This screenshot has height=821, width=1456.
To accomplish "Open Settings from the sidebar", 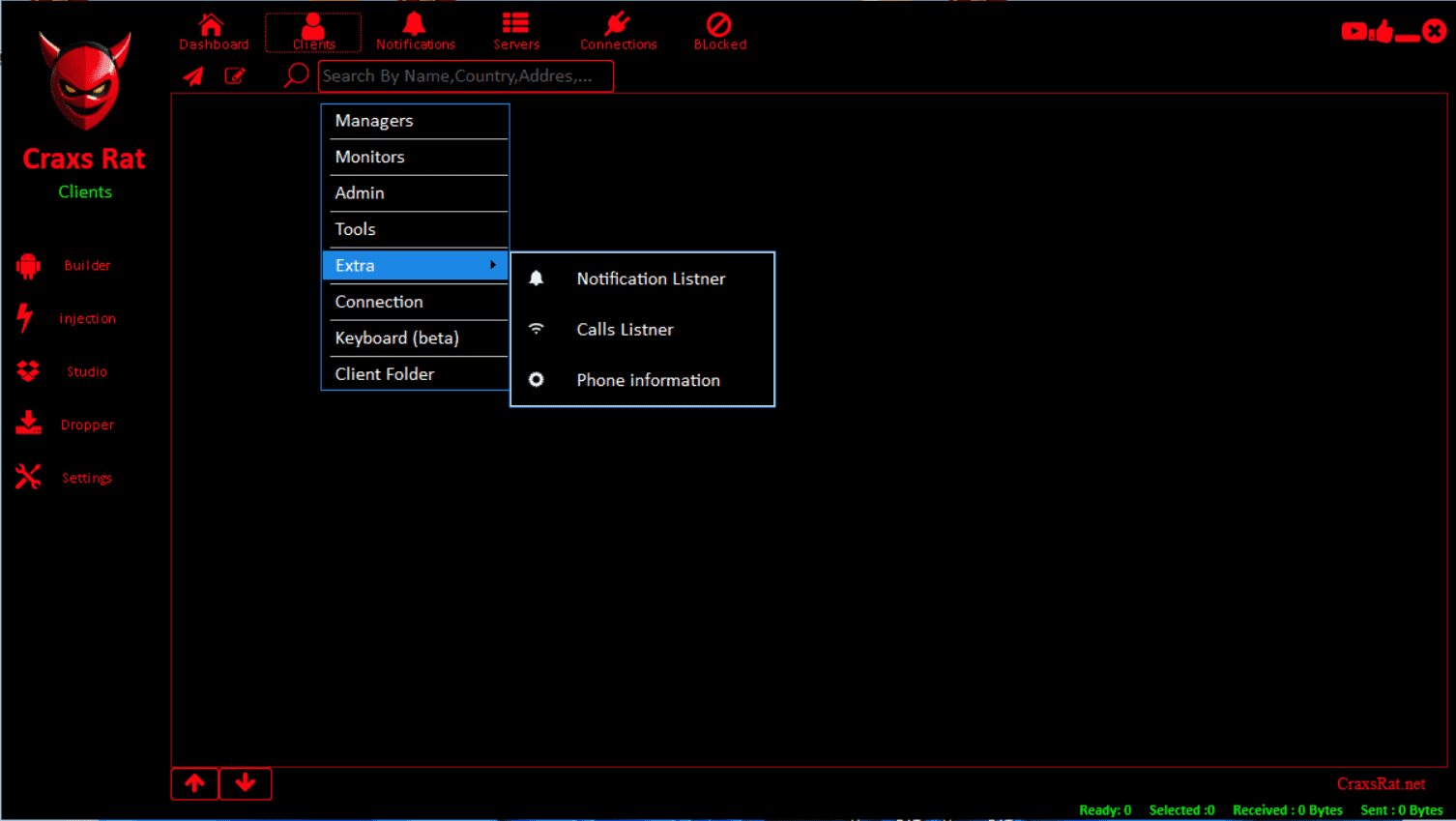I will pos(64,478).
